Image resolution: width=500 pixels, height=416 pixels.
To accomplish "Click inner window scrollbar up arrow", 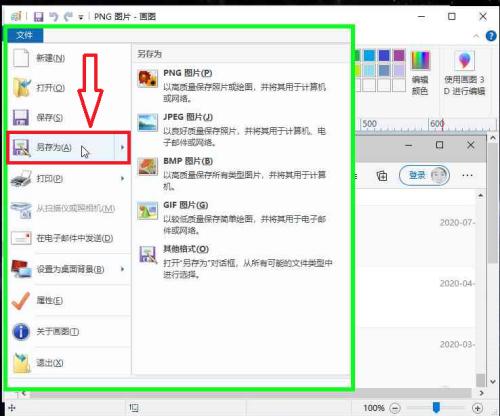I will point(480,195).
